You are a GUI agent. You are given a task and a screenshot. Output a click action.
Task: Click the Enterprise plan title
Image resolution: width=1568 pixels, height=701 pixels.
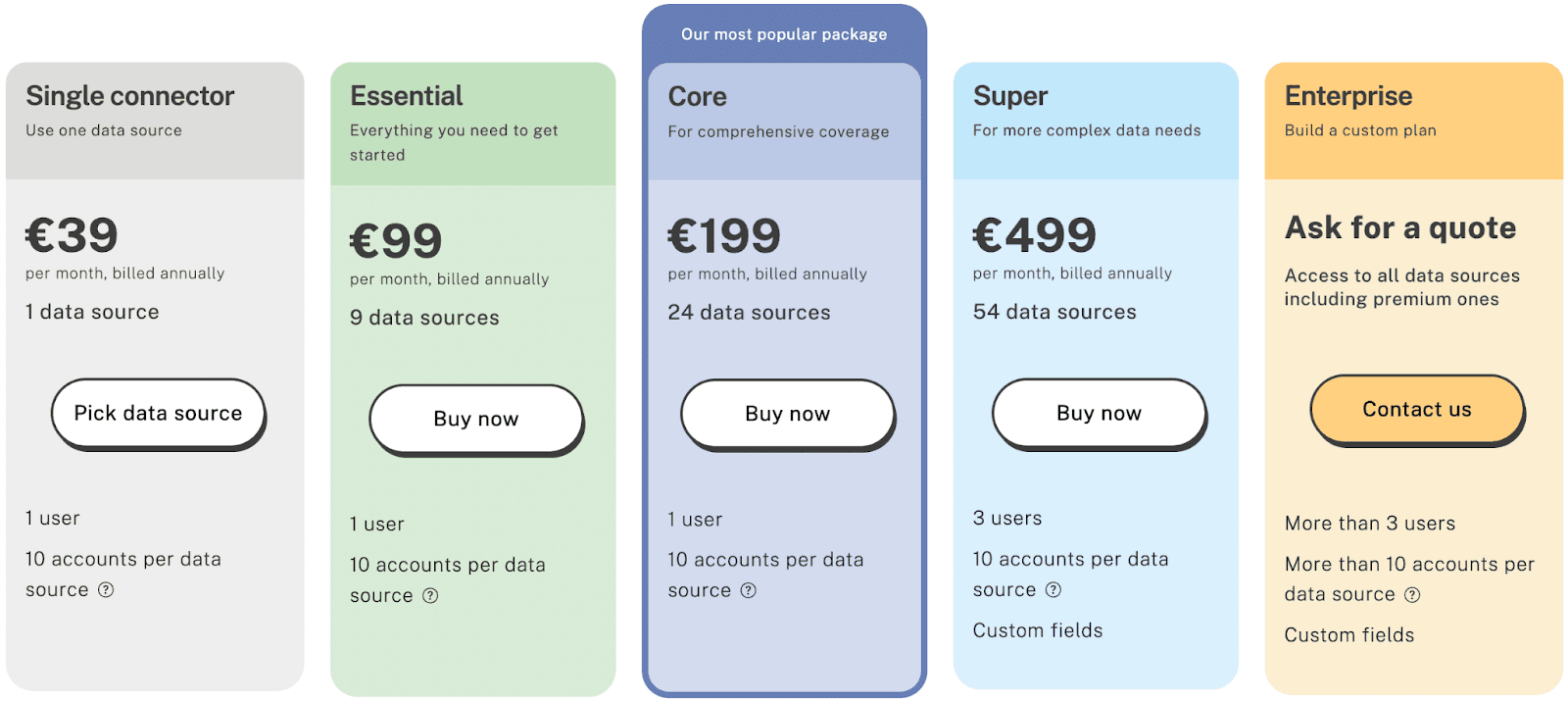tap(1348, 96)
